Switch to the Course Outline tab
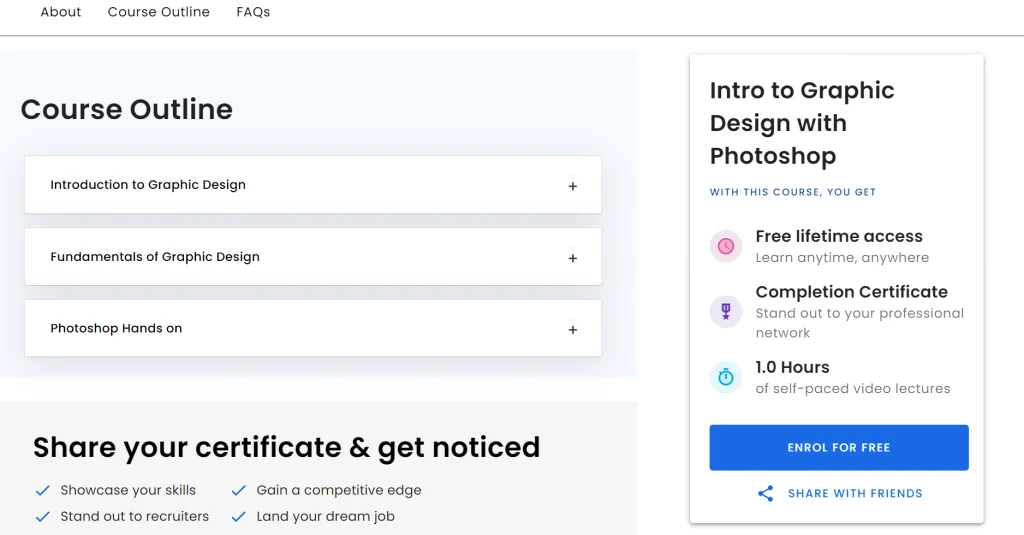 (x=159, y=12)
